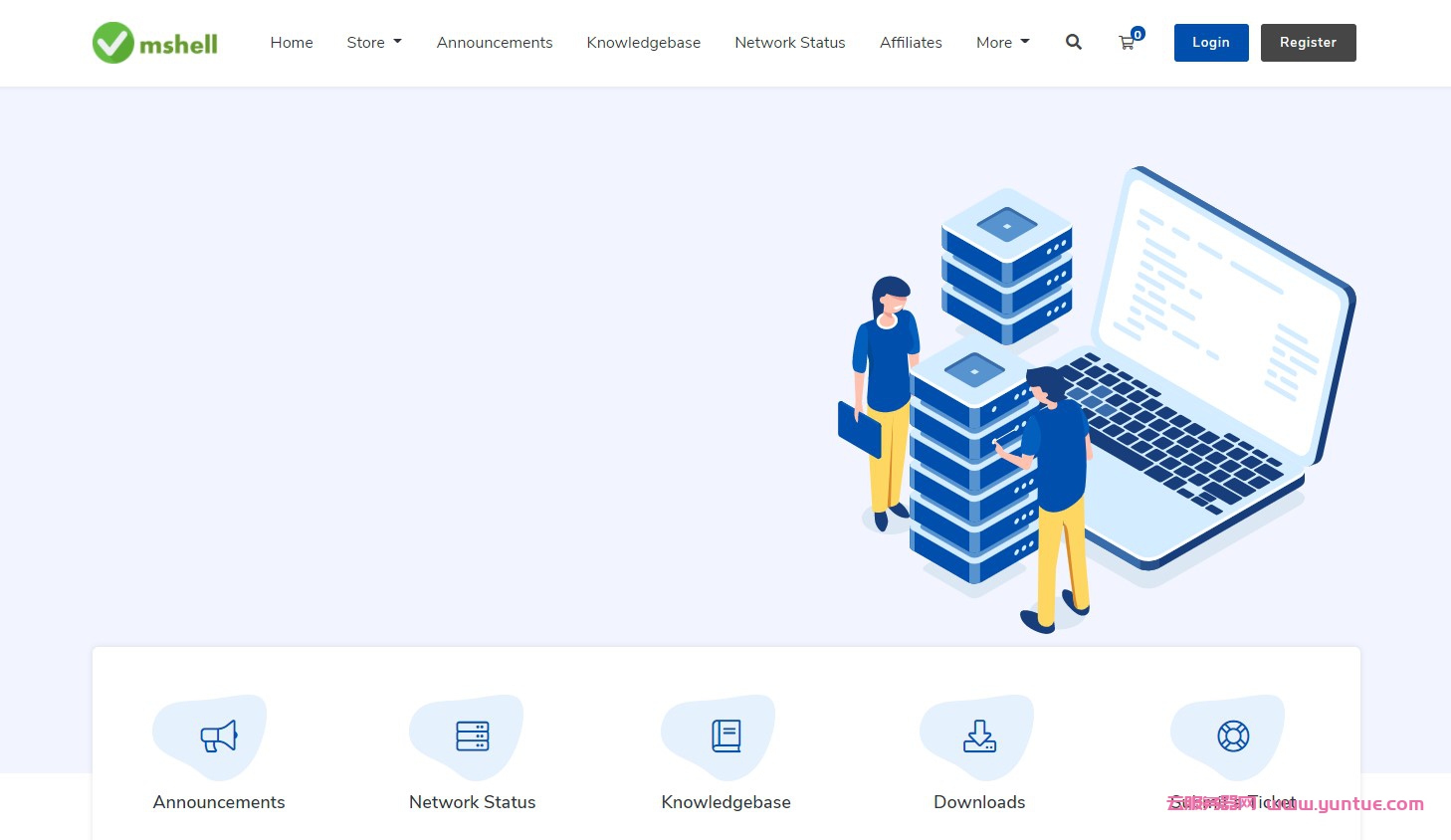
Task: Follow the Network Status card label
Action: point(472,802)
